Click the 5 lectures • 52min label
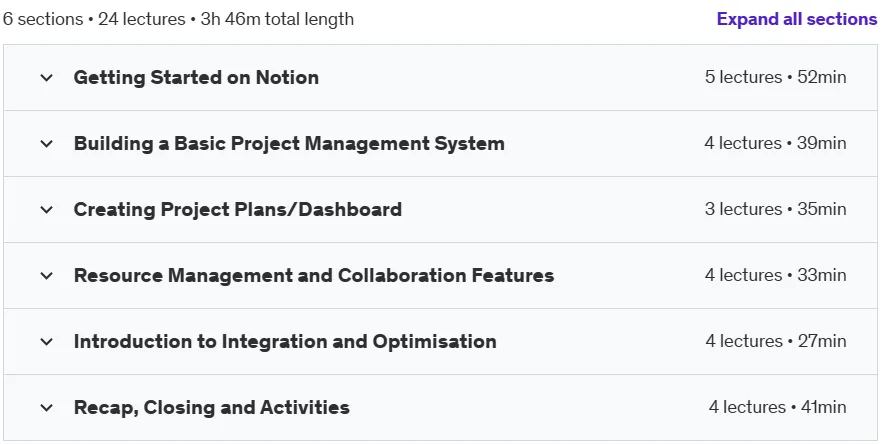Viewport: 882px width, 444px height. [x=775, y=77]
